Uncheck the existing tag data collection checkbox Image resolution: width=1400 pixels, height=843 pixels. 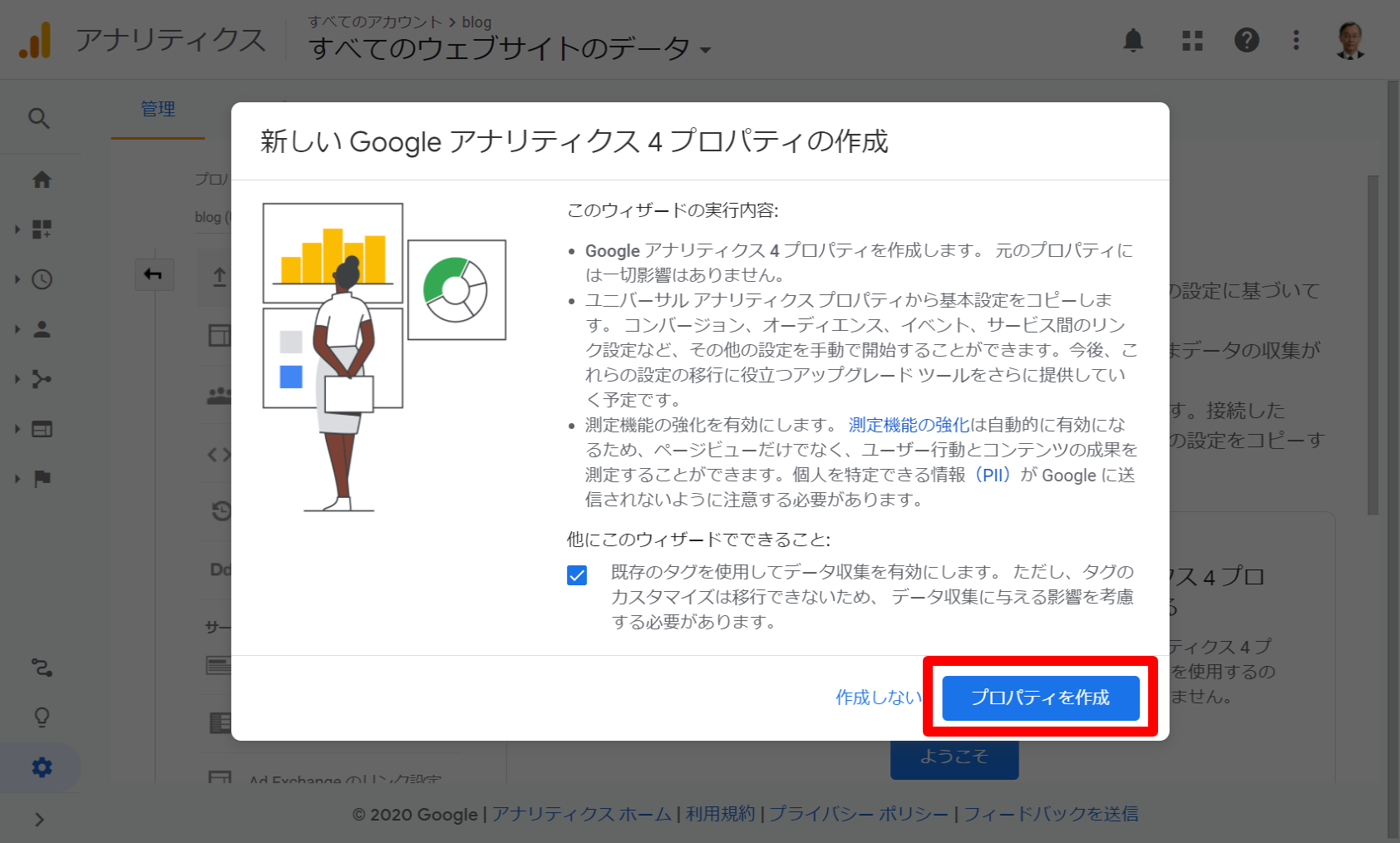click(577, 575)
